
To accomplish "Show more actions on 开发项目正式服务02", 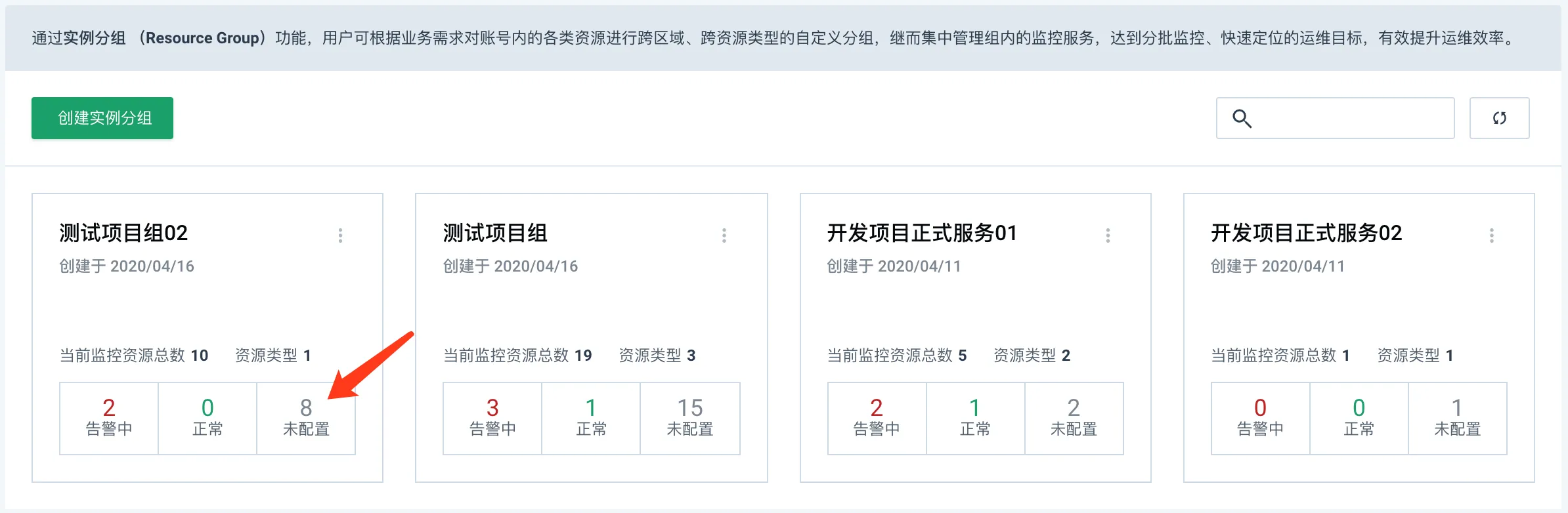I will (1492, 236).
